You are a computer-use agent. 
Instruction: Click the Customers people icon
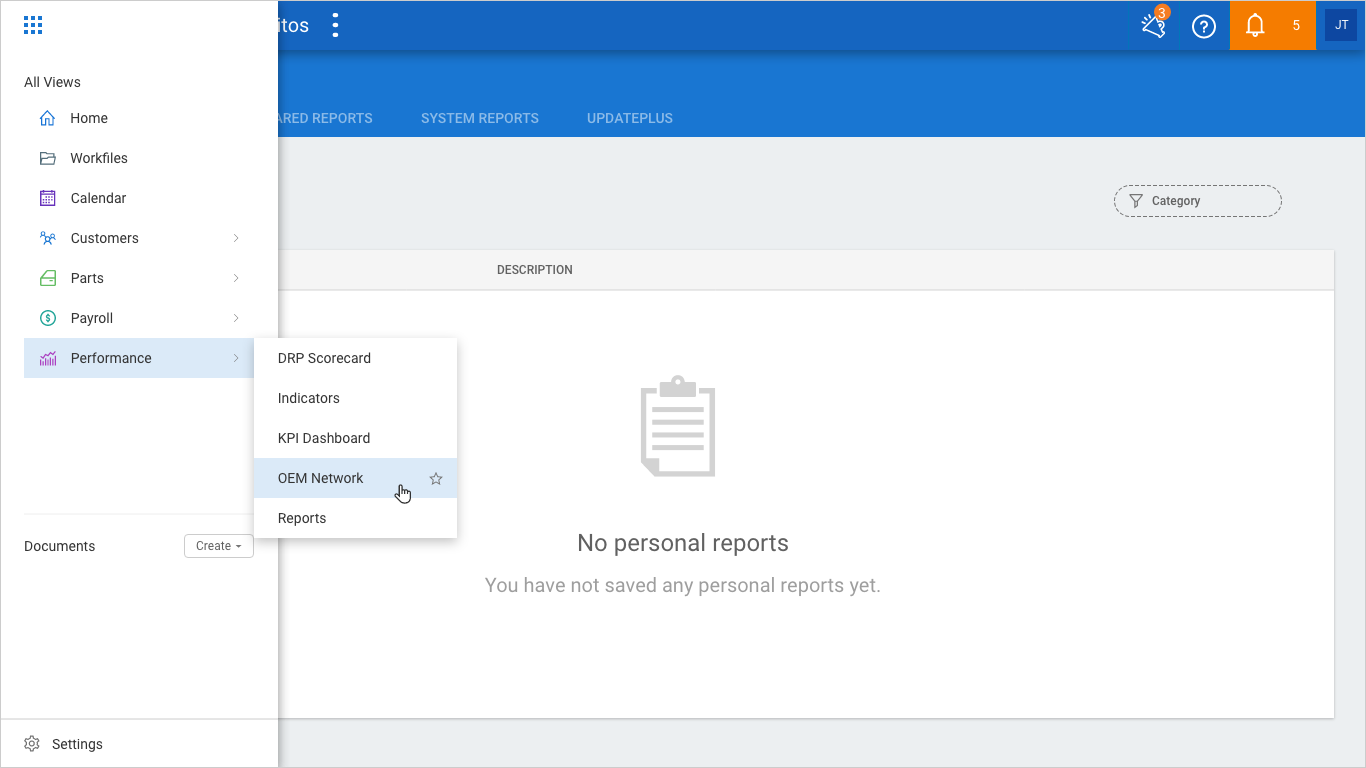pos(47,238)
